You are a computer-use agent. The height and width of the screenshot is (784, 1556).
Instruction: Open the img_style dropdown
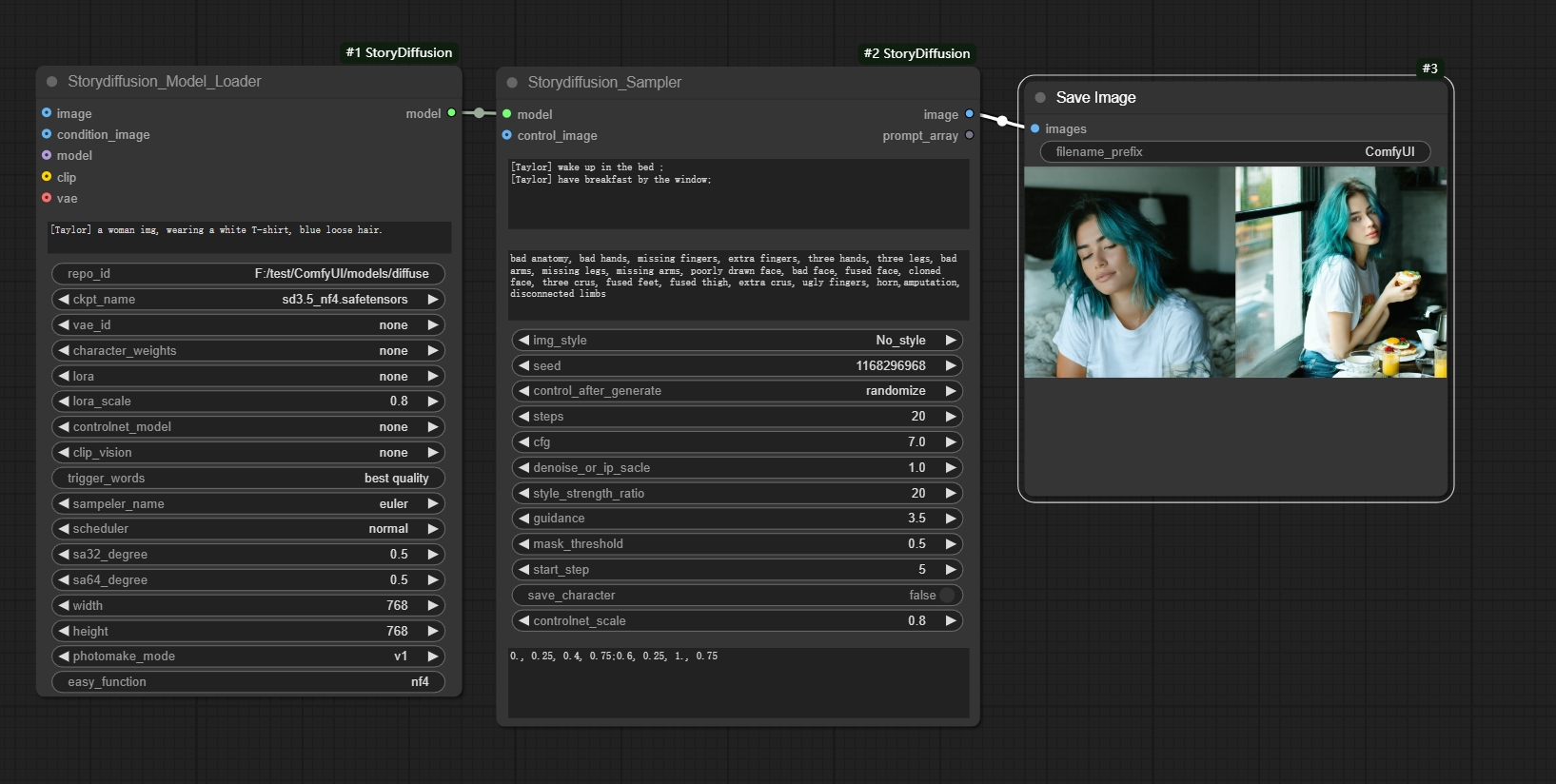(738, 340)
